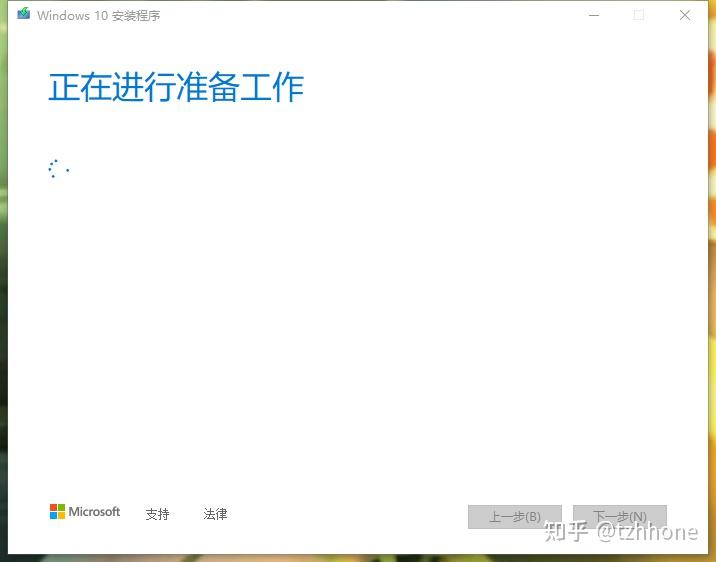Click the 下一步(N) next button
This screenshot has height=562, width=716.
tap(620, 517)
